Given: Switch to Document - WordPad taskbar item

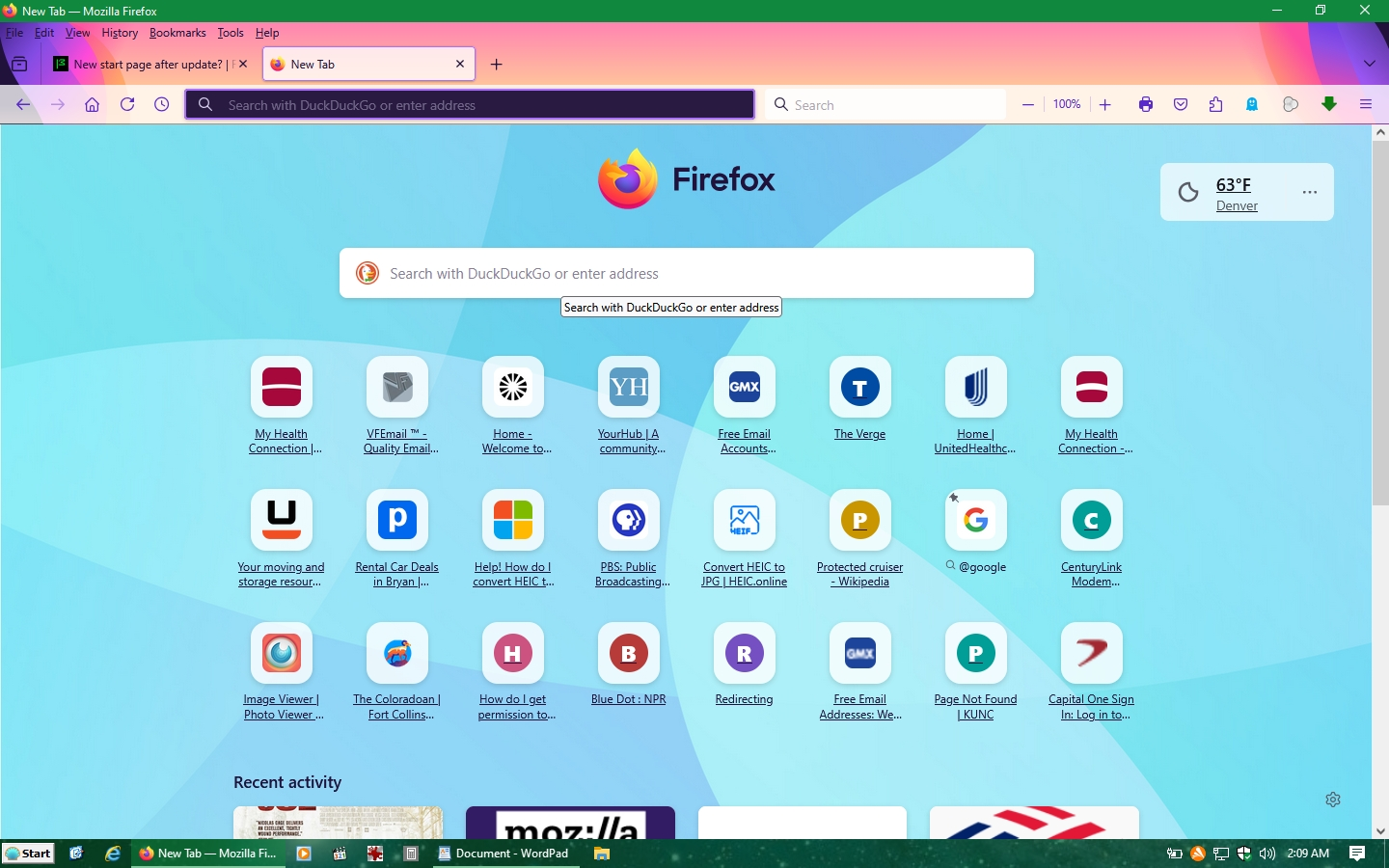Looking at the screenshot, I should (504, 854).
